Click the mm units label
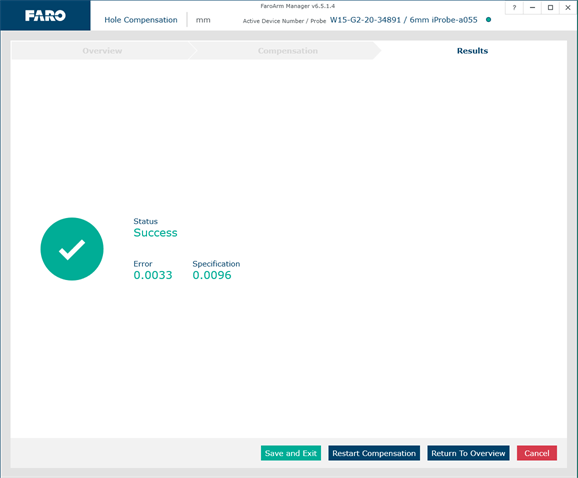Image resolution: width=578 pixels, height=478 pixels. pyautogui.click(x=203, y=20)
